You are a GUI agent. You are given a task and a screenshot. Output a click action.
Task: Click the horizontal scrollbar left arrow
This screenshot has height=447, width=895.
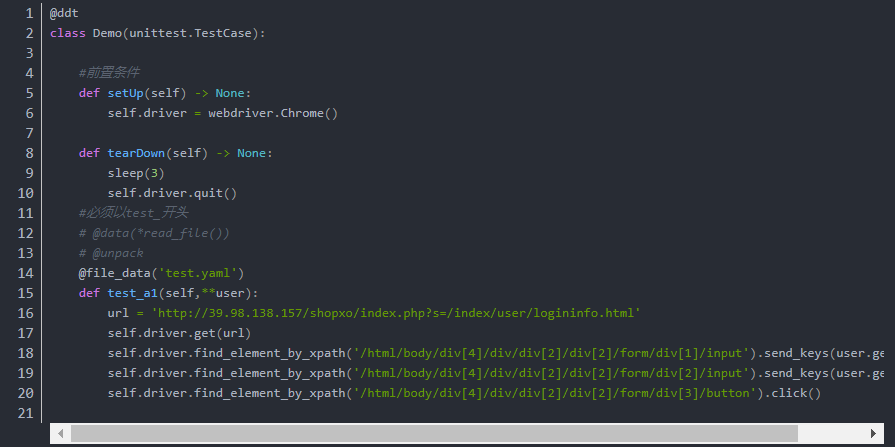(x=61, y=433)
